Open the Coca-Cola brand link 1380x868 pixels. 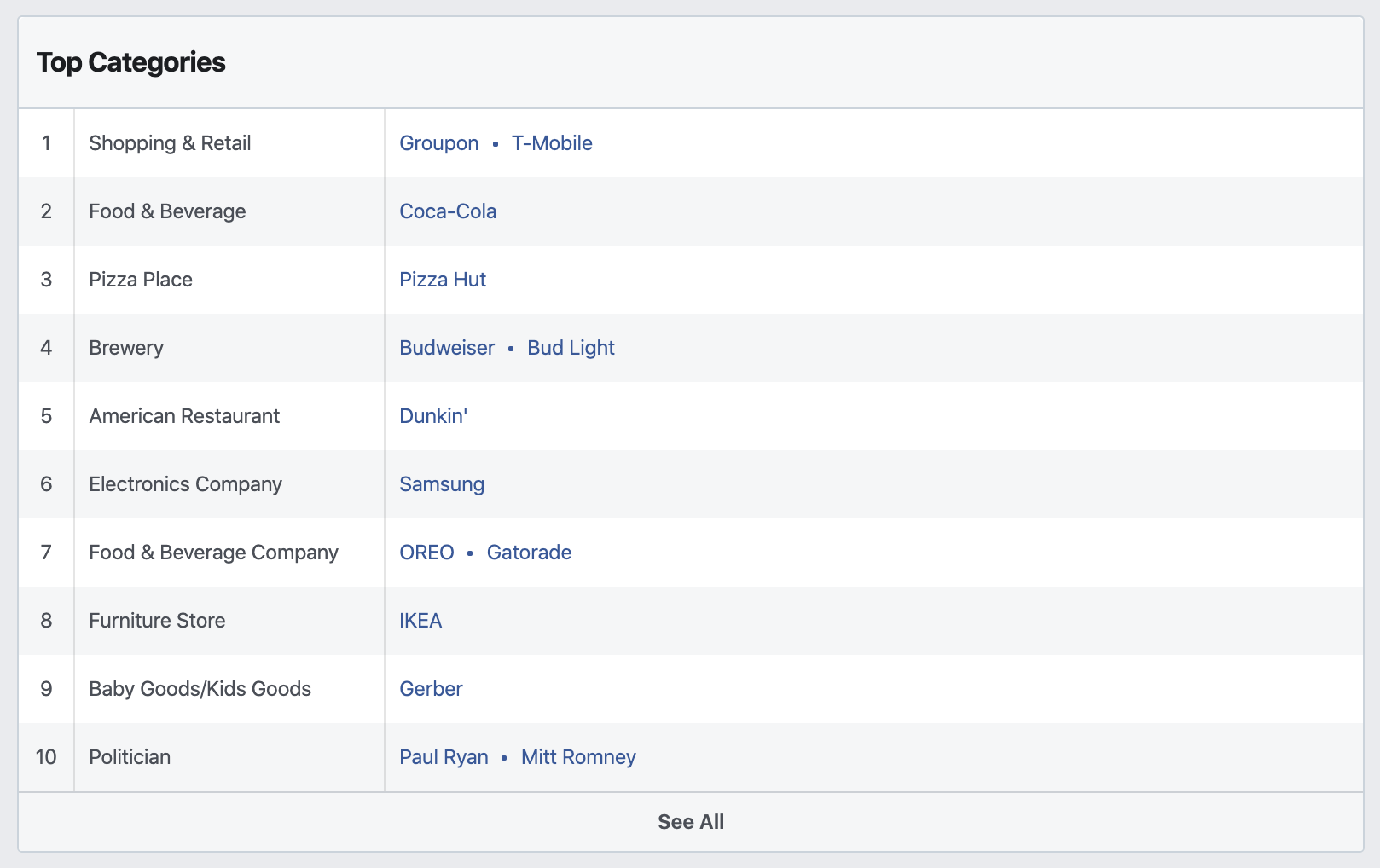449,211
